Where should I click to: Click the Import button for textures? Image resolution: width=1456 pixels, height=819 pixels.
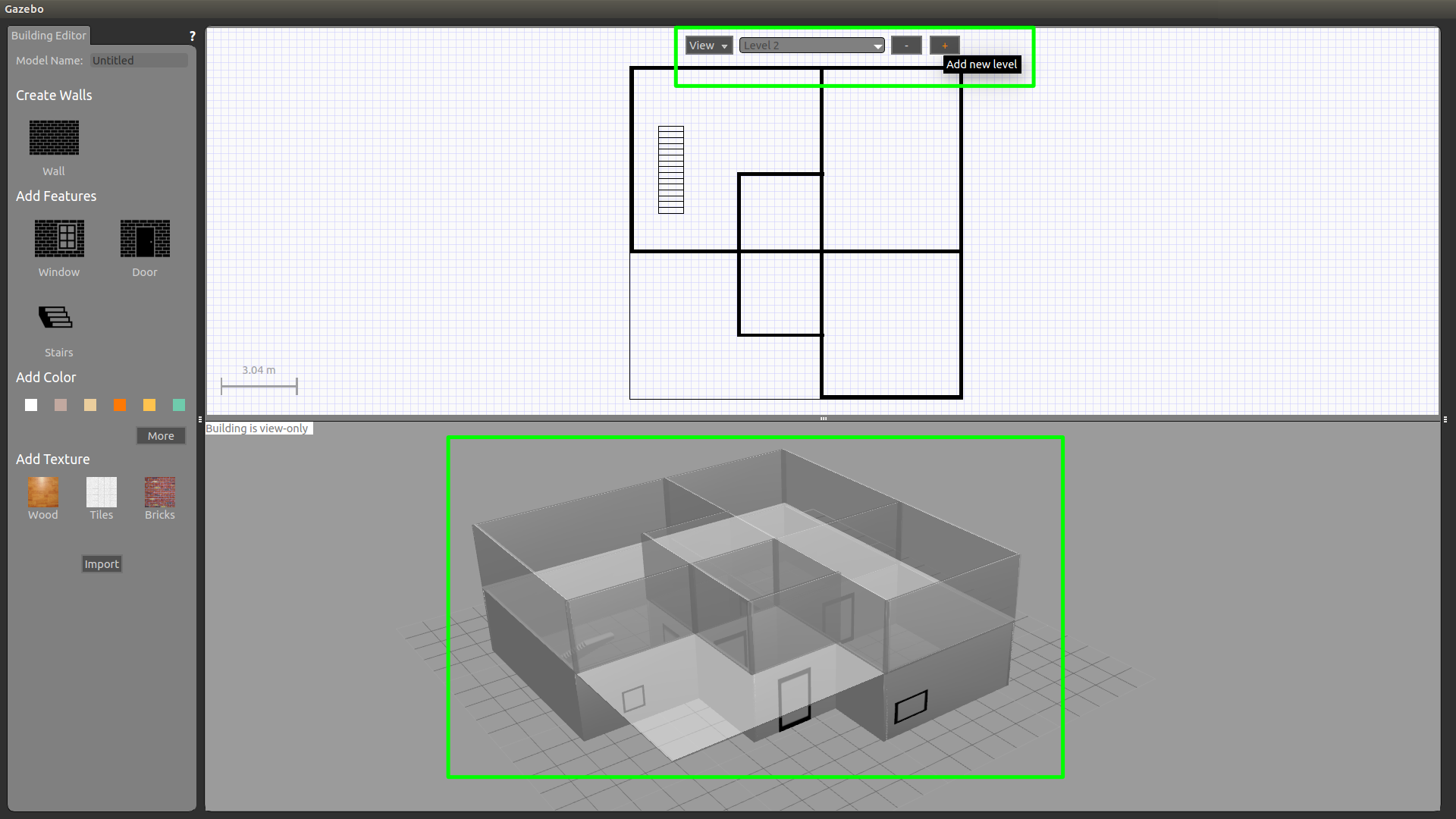(x=101, y=563)
